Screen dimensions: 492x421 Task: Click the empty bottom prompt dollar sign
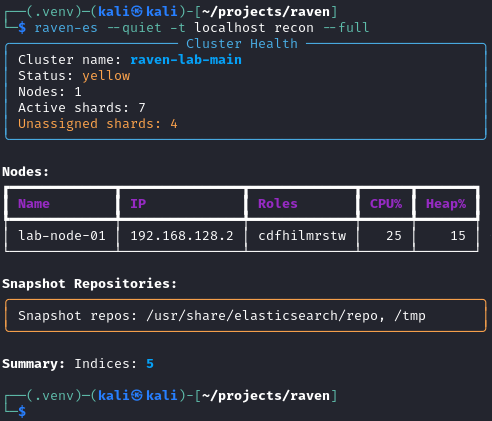point(22,412)
